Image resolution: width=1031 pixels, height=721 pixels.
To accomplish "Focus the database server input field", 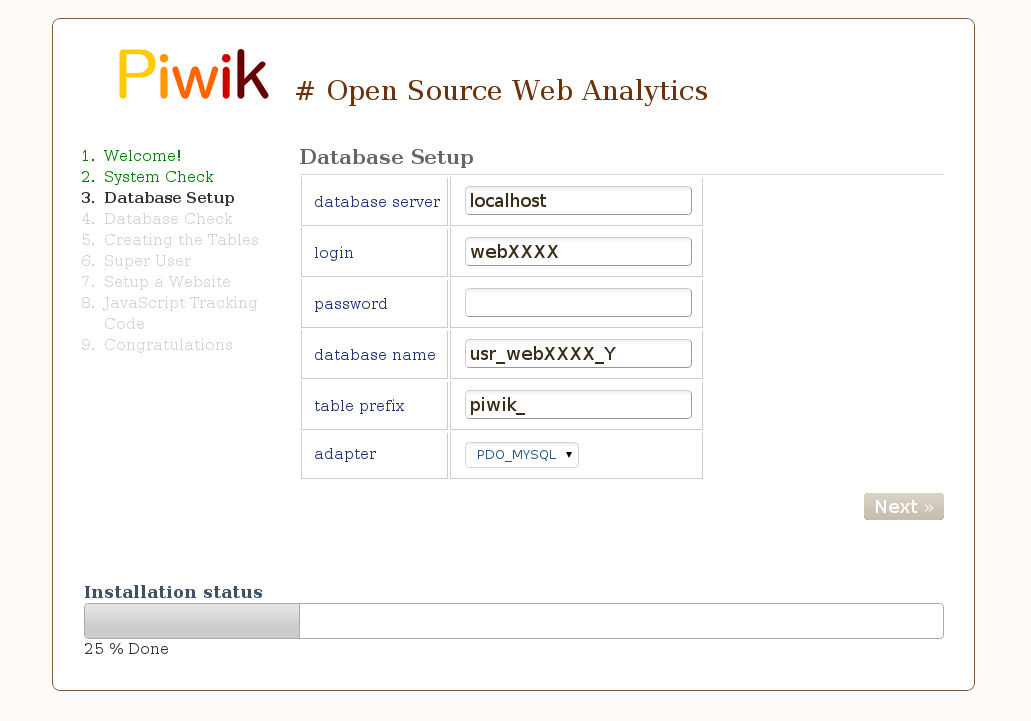I will click(x=578, y=201).
